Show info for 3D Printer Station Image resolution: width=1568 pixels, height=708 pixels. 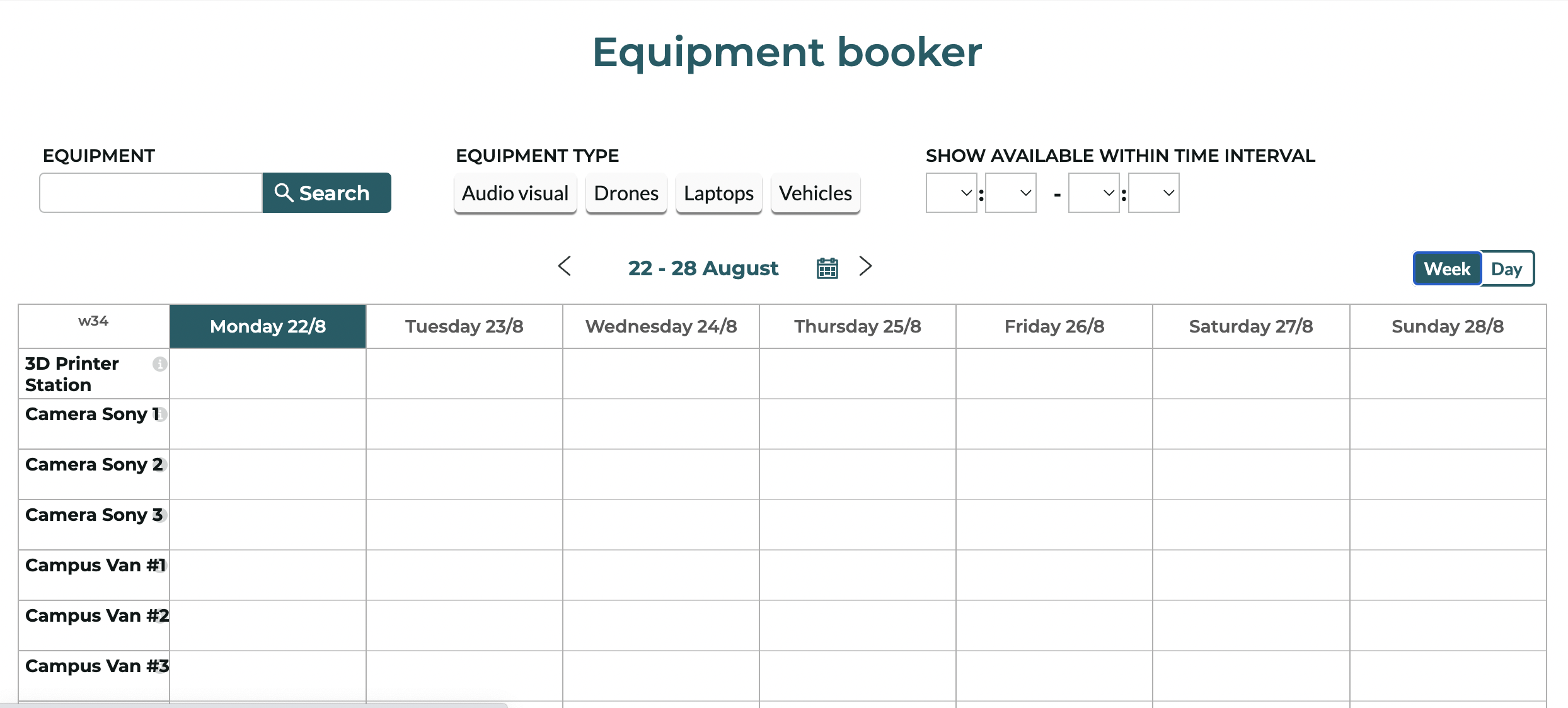[160, 364]
